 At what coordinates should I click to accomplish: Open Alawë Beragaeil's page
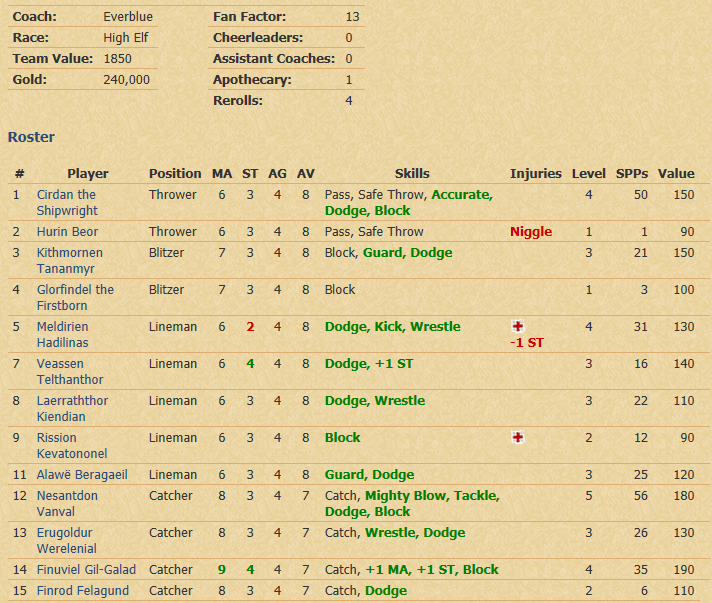coord(82,474)
